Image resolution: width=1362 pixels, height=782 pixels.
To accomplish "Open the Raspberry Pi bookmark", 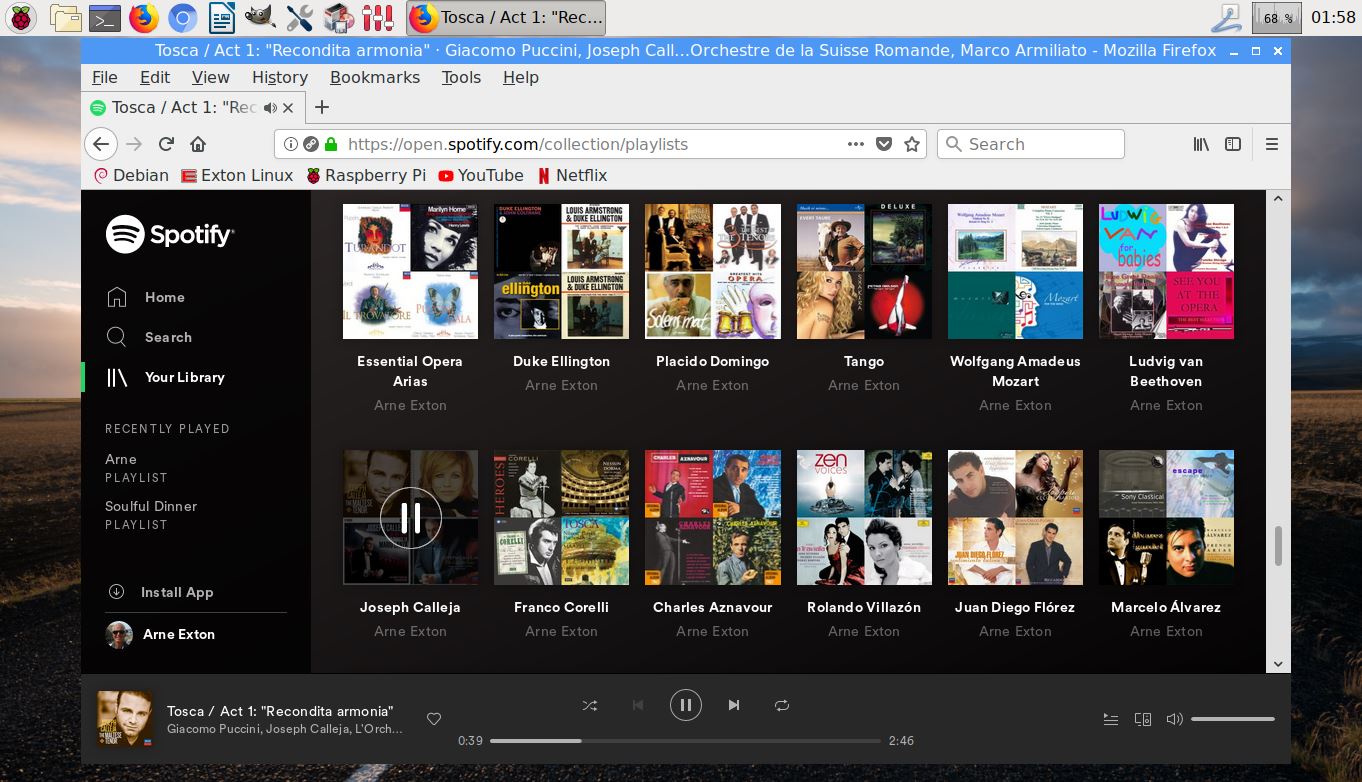I will pyautogui.click(x=366, y=175).
